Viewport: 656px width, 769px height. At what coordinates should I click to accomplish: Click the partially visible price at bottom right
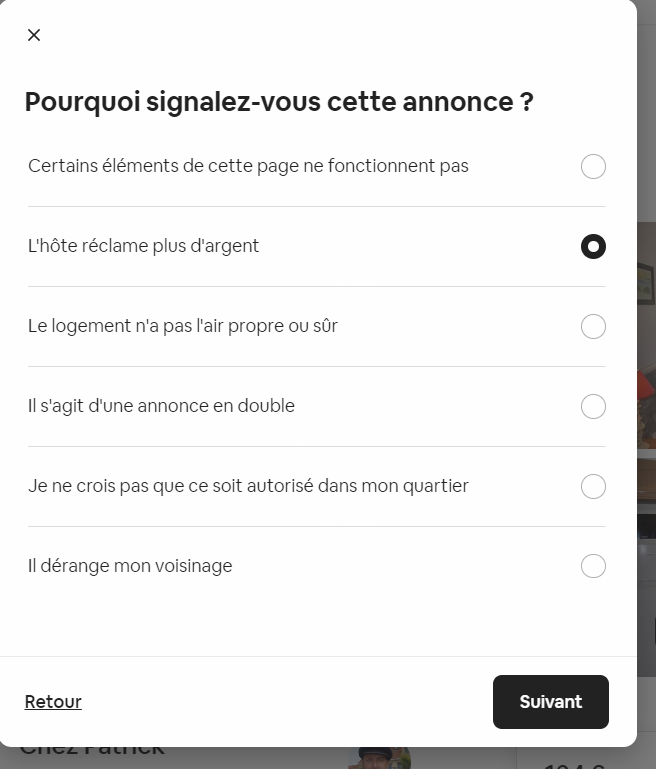pyautogui.click(x=575, y=763)
